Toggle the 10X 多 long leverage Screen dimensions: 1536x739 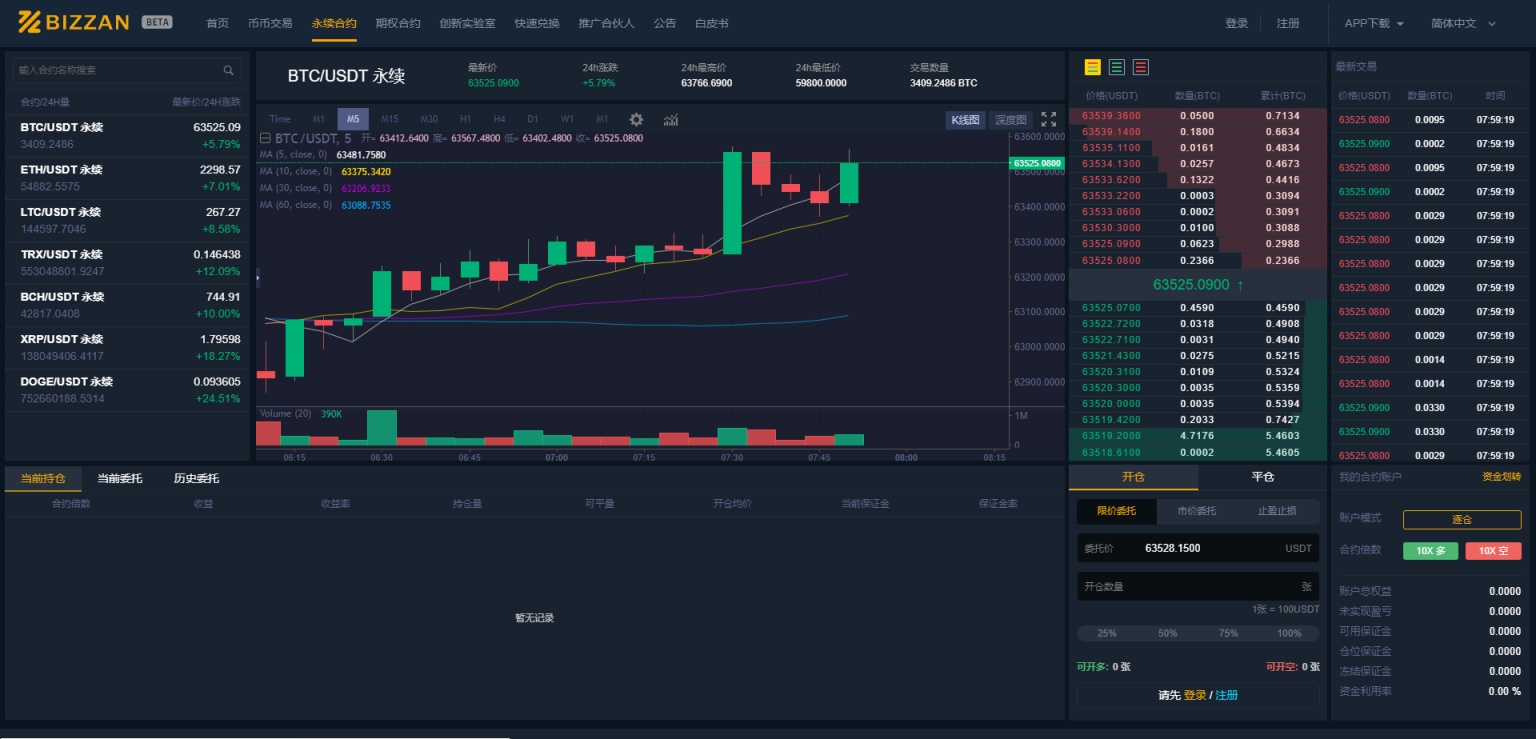[1430, 551]
